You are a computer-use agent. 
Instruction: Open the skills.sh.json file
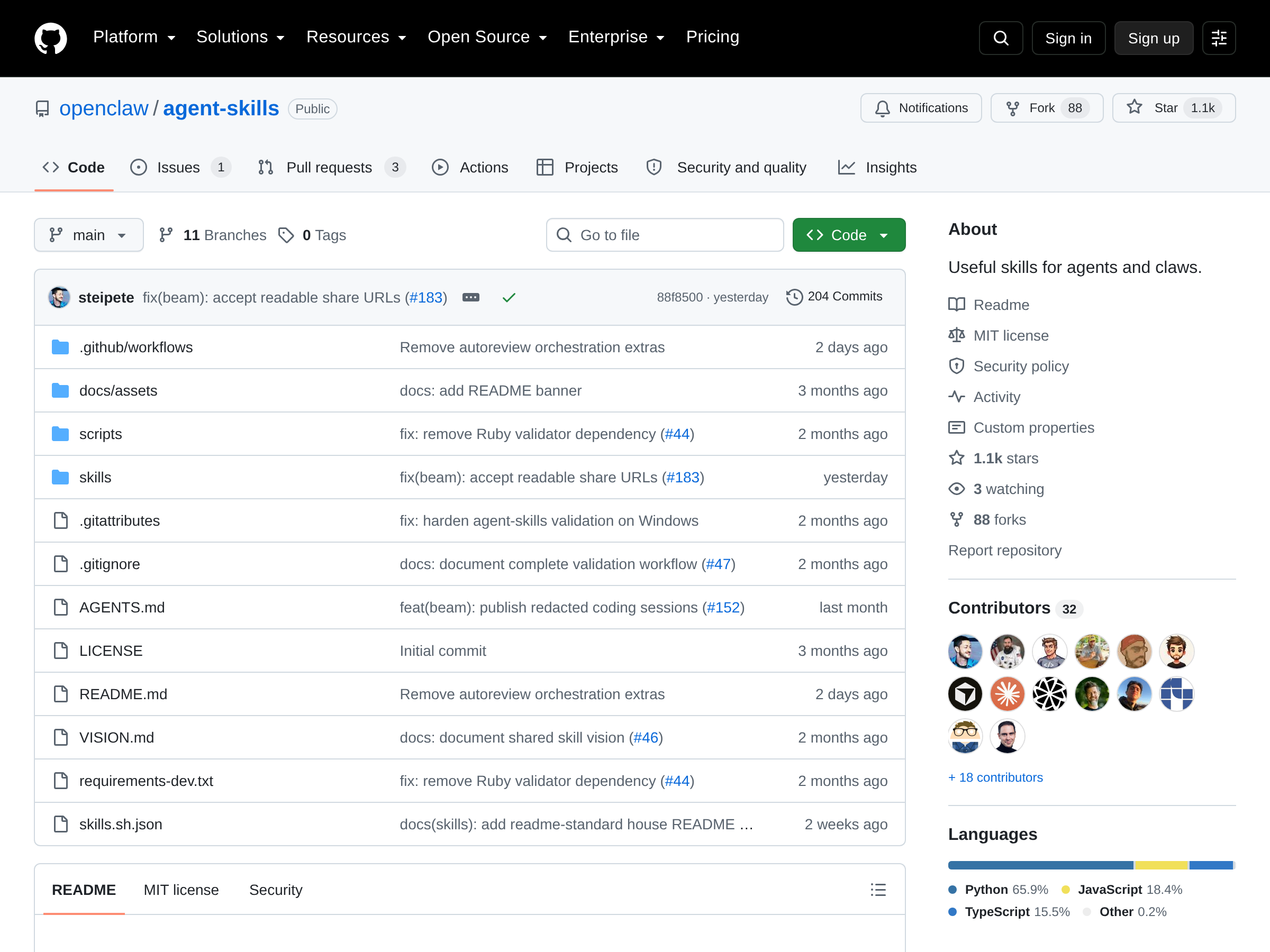[121, 823]
